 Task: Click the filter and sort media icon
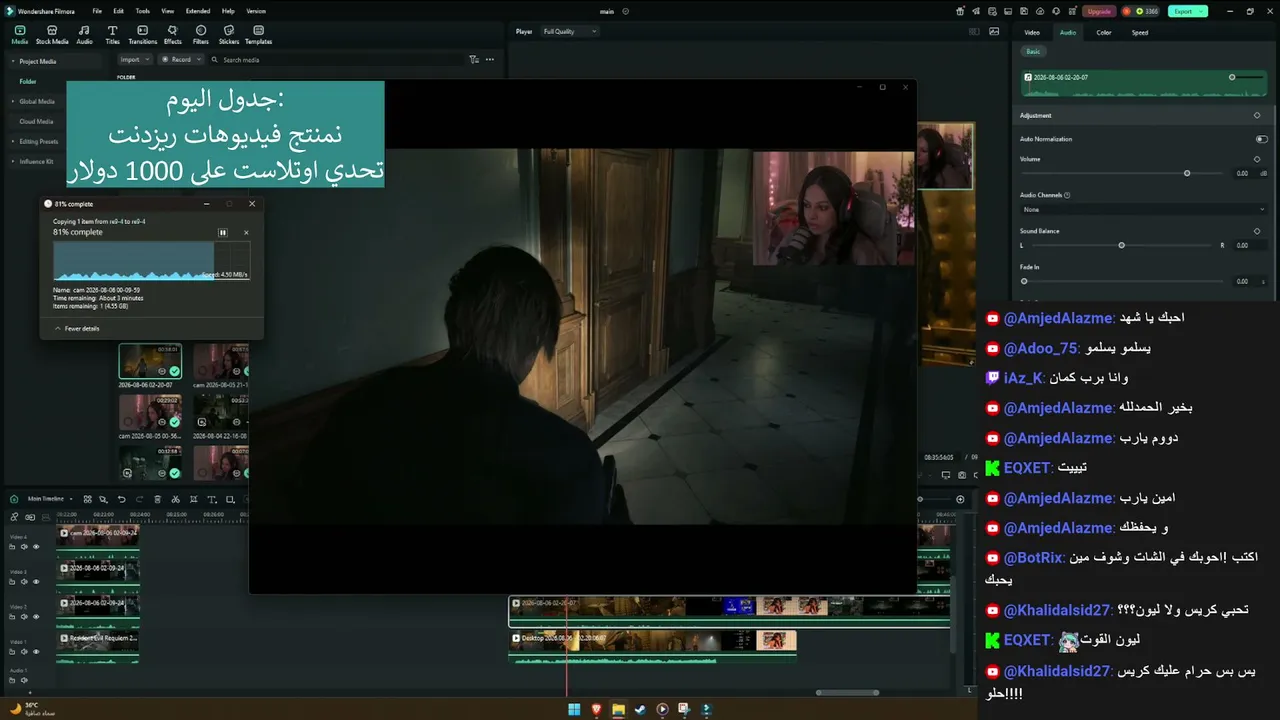tap(474, 60)
